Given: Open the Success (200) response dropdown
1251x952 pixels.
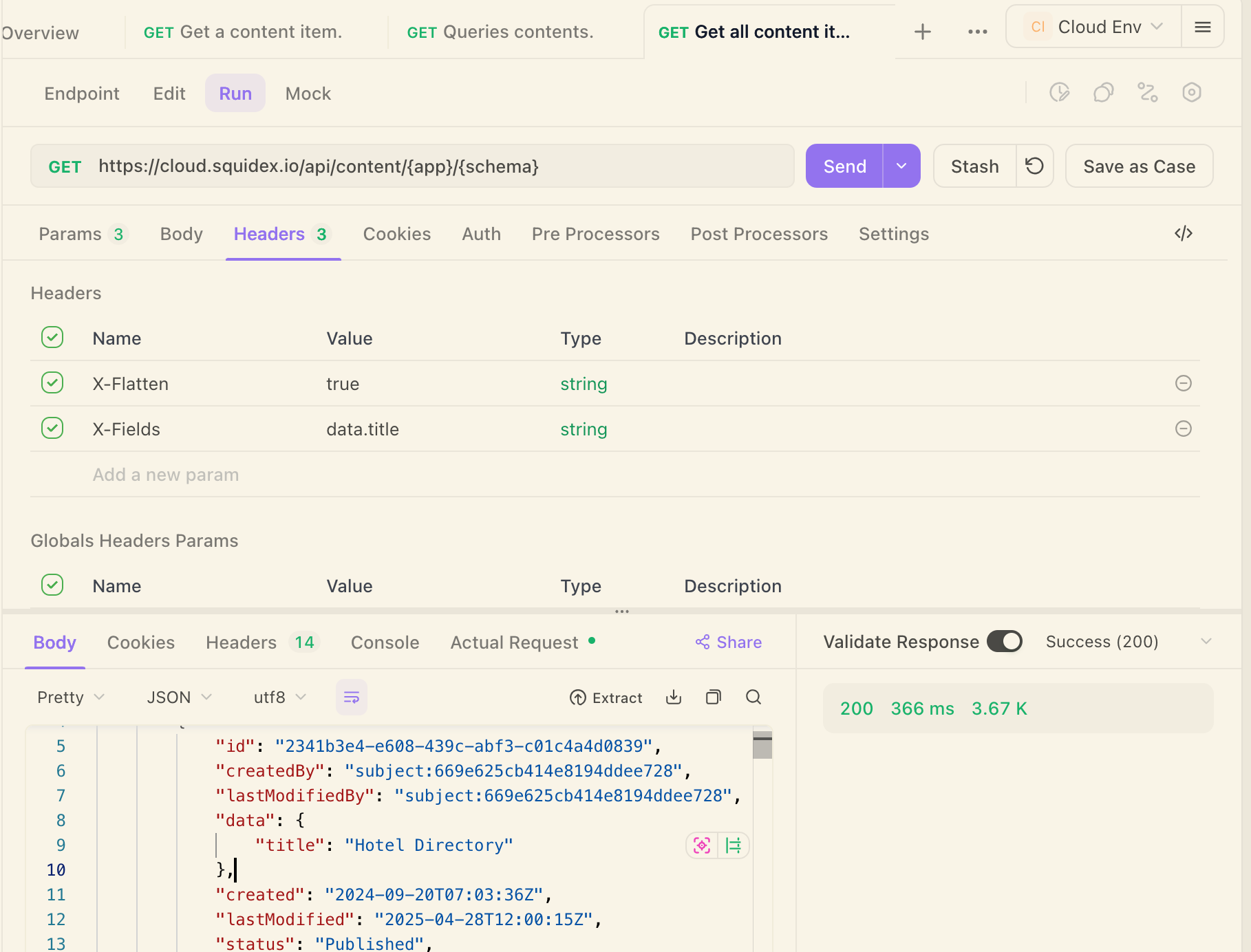Looking at the screenshot, I should (1129, 642).
